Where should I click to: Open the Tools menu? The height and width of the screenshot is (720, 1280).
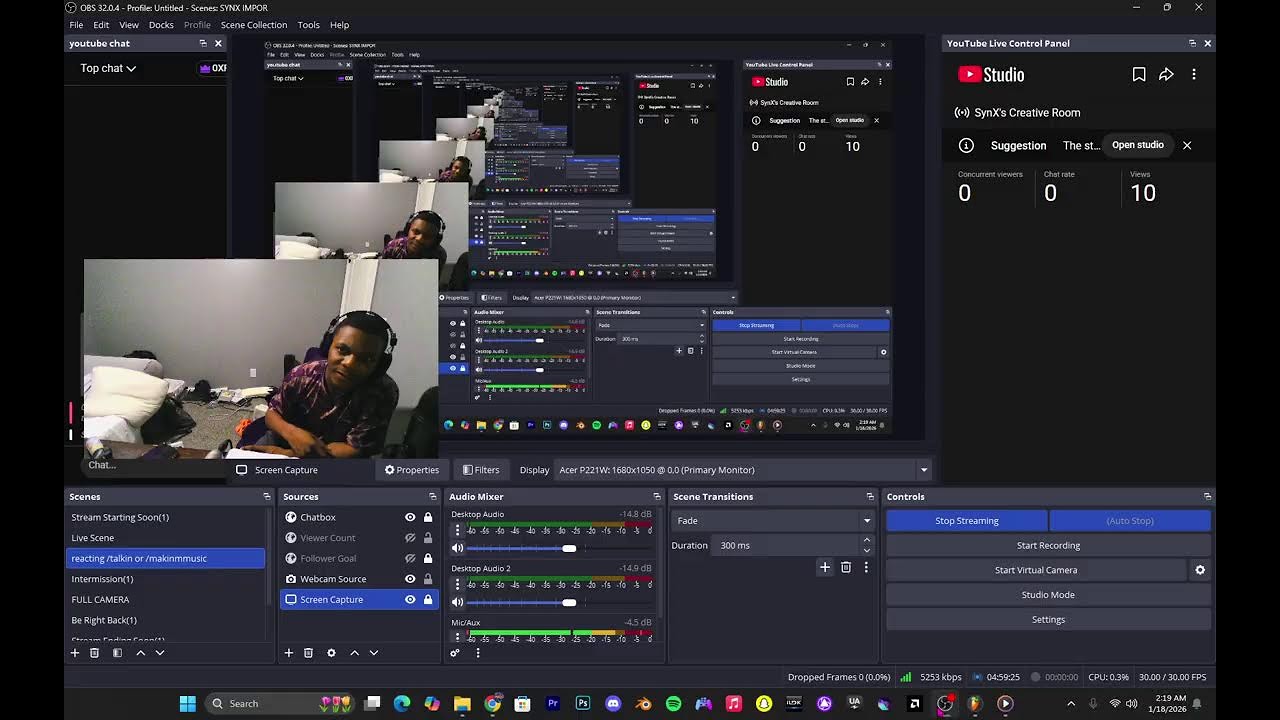(x=308, y=25)
